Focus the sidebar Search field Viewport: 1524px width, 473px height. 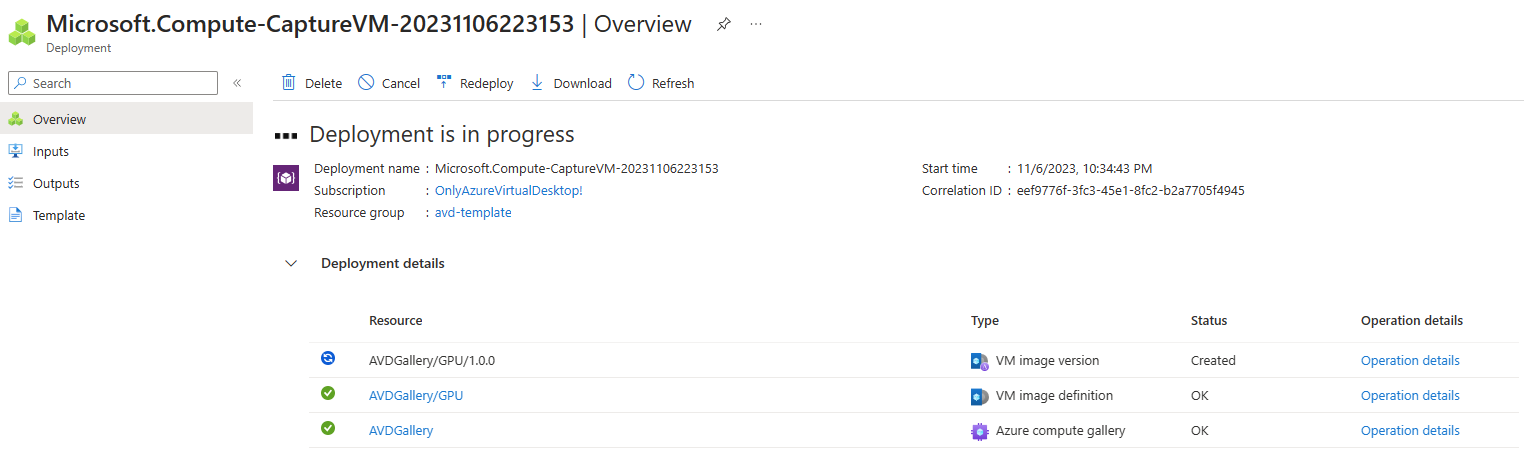112,83
